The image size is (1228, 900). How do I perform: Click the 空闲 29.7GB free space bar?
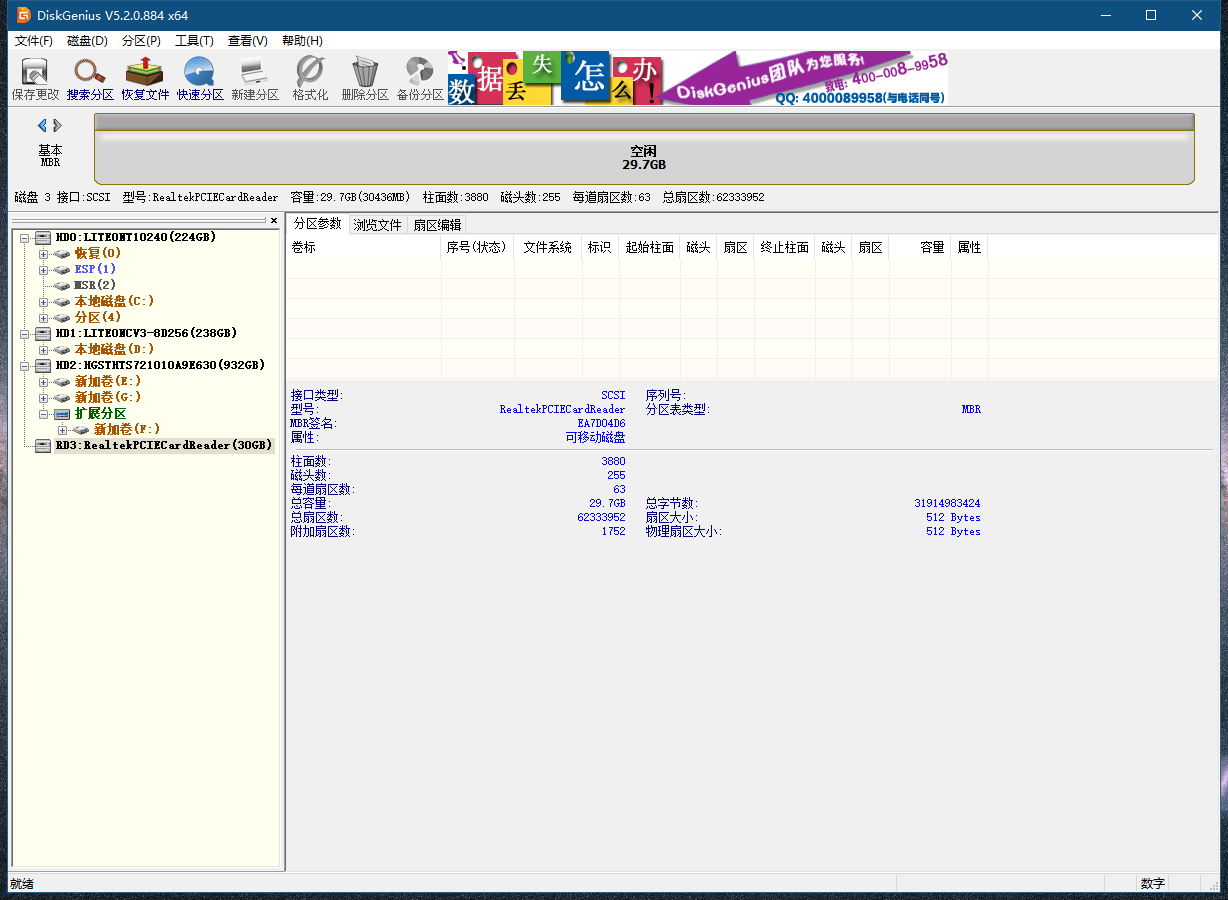coord(644,149)
